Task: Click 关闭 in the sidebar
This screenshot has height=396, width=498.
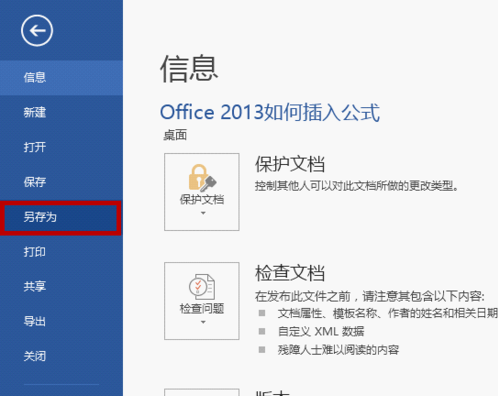Action: (x=61, y=356)
